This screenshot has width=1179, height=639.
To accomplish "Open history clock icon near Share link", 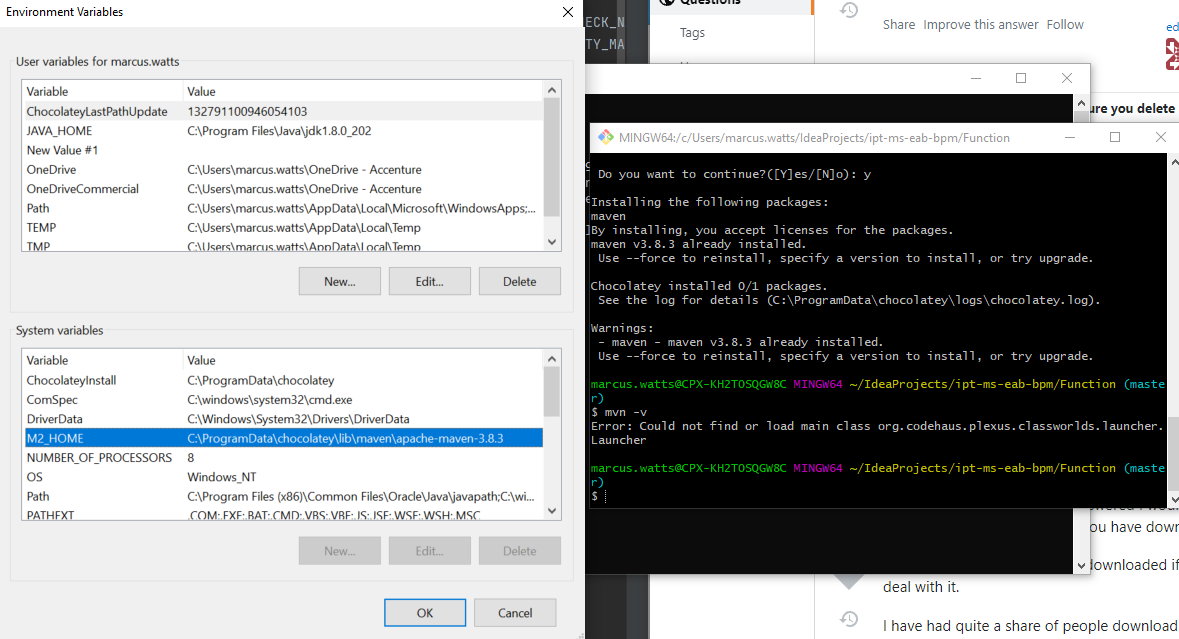I will point(849,10).
